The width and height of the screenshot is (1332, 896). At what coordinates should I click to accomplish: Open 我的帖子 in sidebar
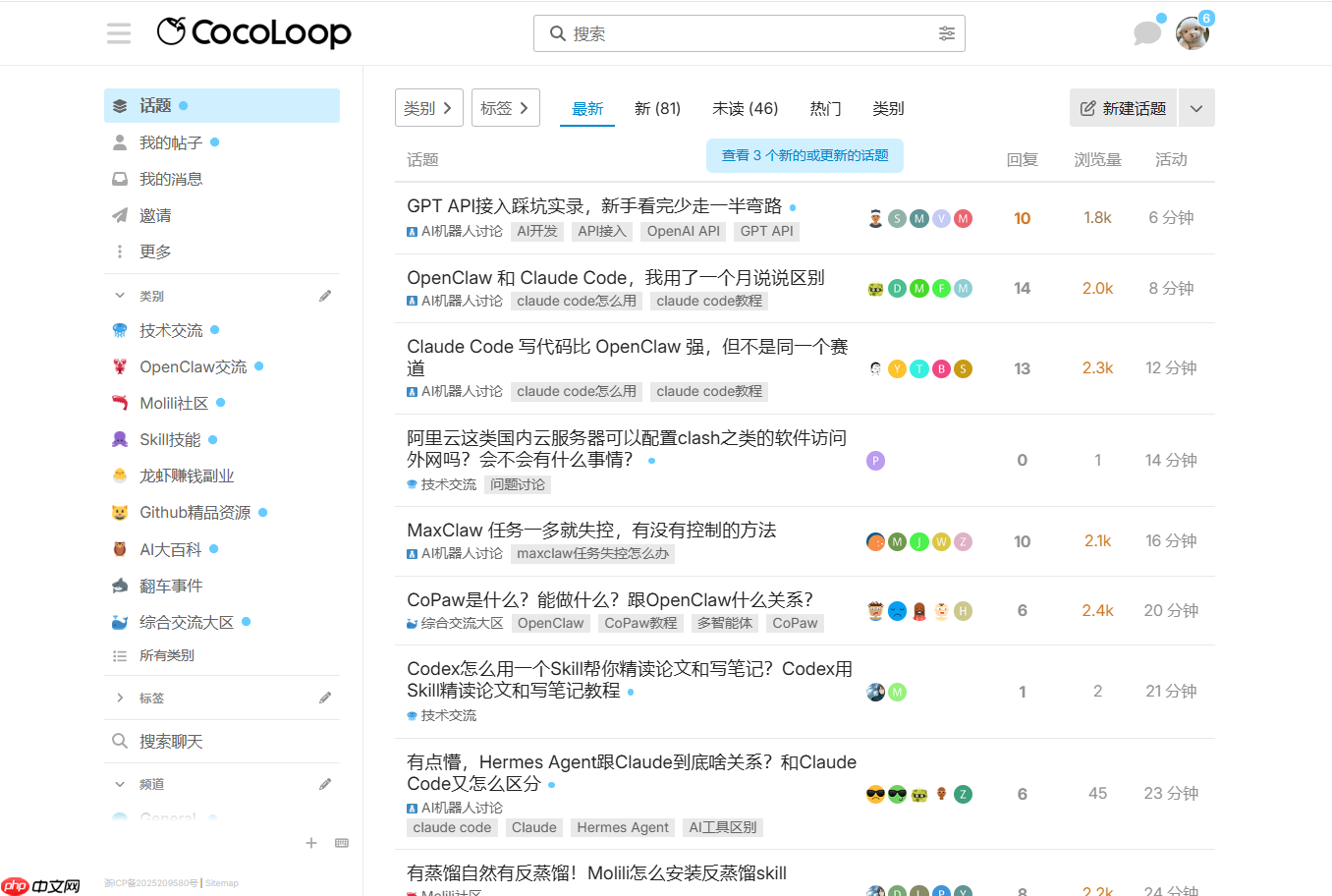click(x=222, y=142)
